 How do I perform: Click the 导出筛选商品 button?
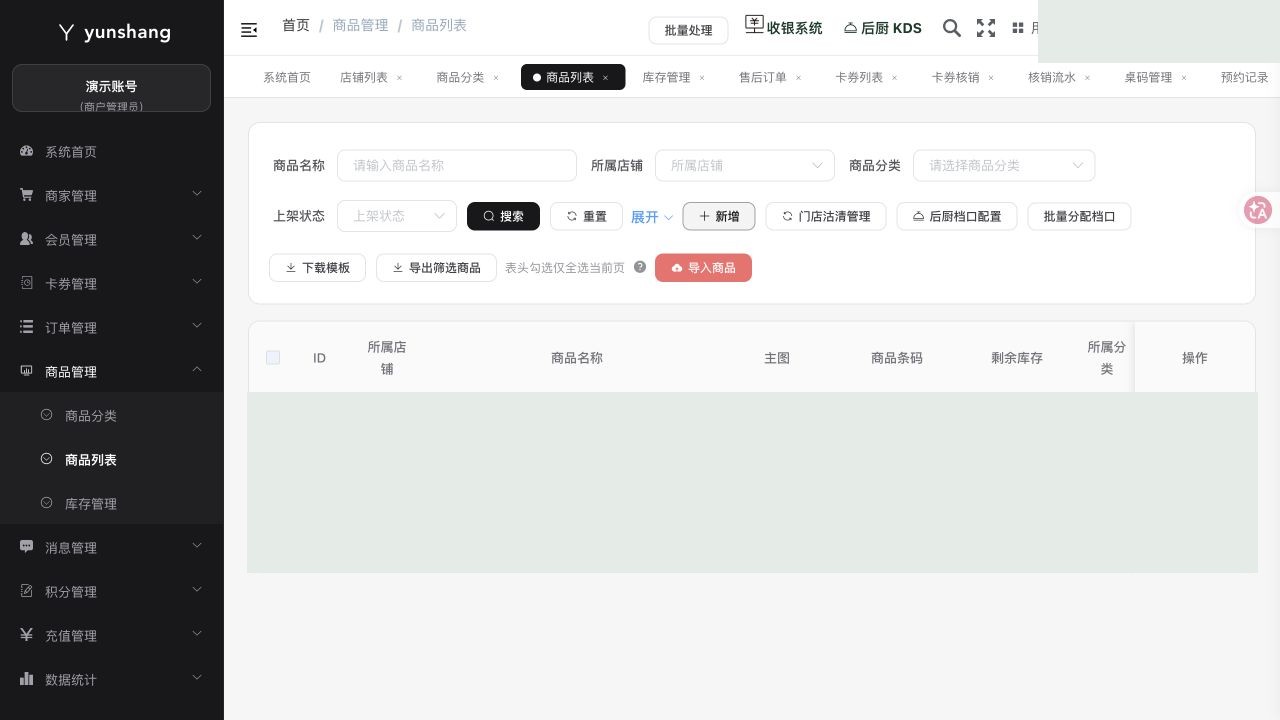[436, 268]
